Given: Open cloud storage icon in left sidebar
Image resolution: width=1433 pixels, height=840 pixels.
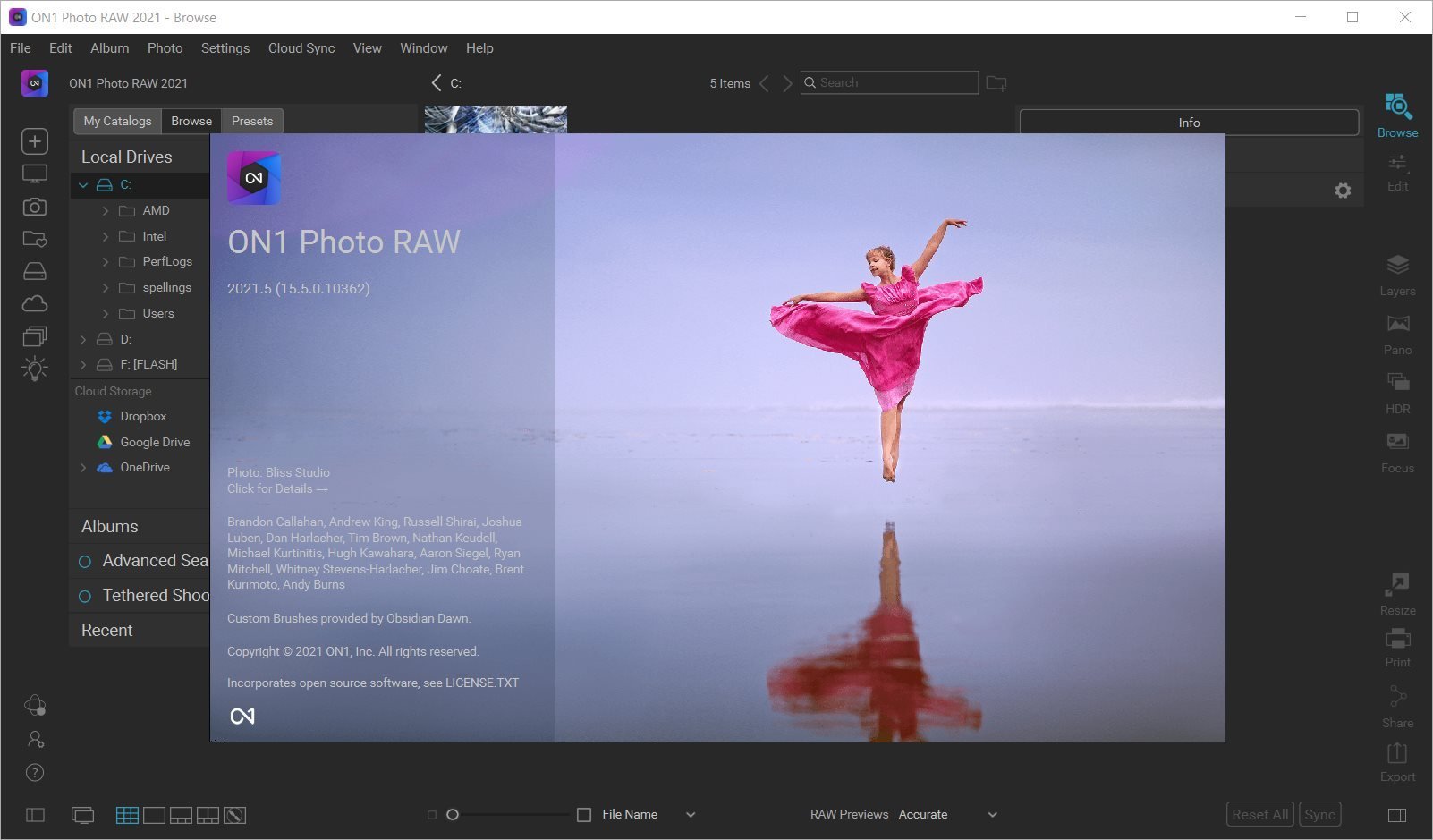Looking at the screenshot, I should click(x=35, y=303).
